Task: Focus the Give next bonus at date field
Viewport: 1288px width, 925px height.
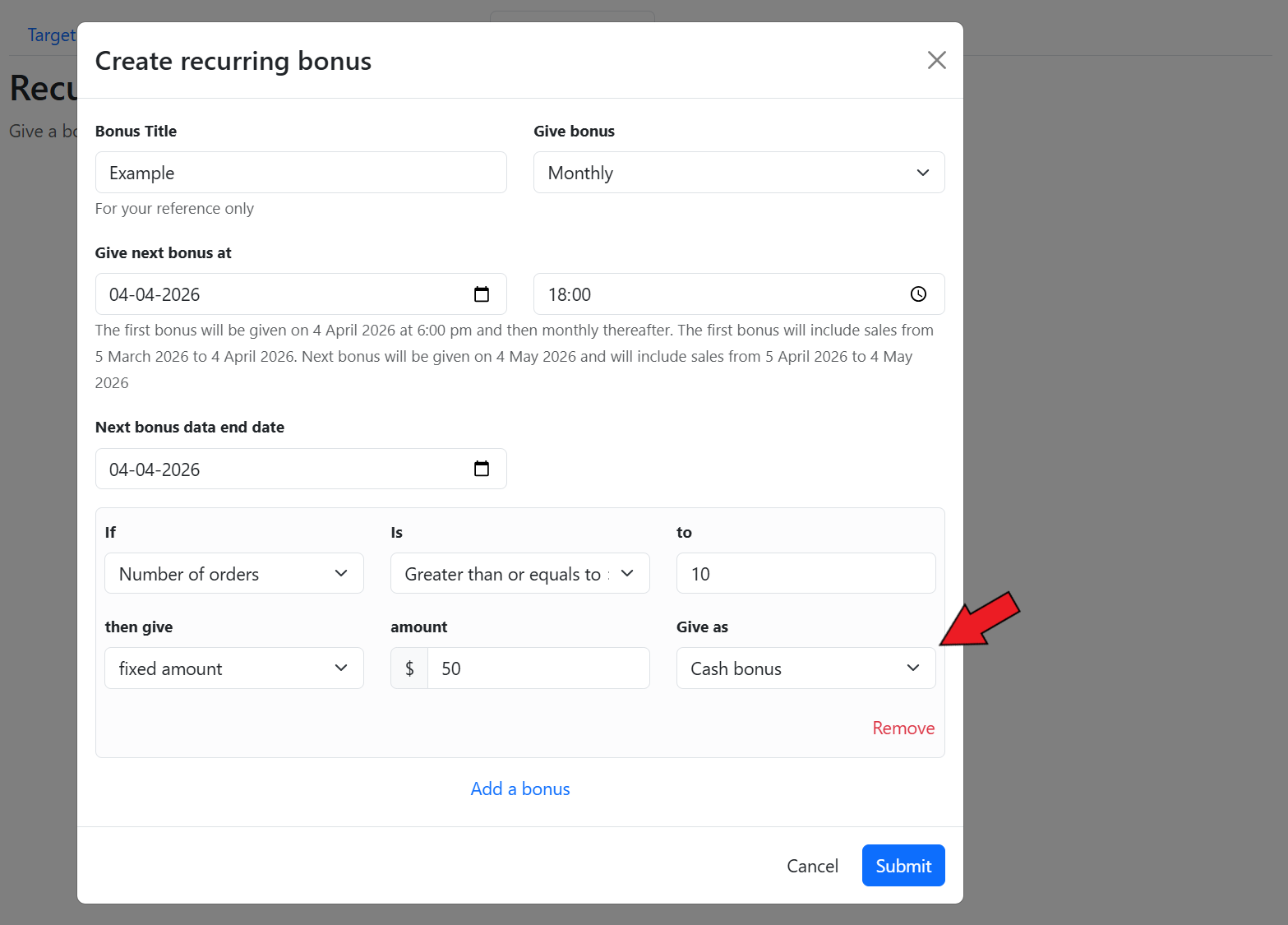Action: 279,294
